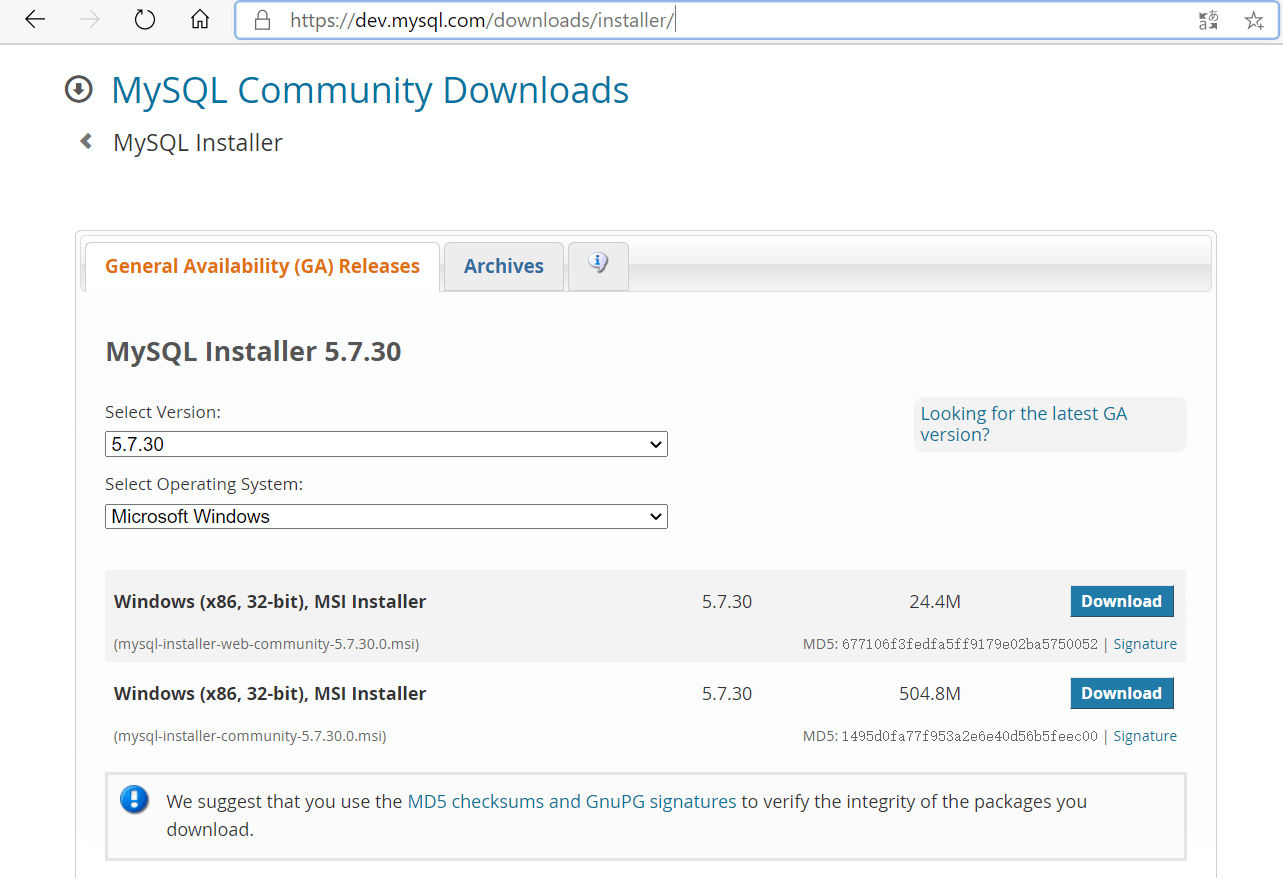Screen dimensions: 1283x878
Task: Click the 24.4M file size cell
Action: click(935, 602)
